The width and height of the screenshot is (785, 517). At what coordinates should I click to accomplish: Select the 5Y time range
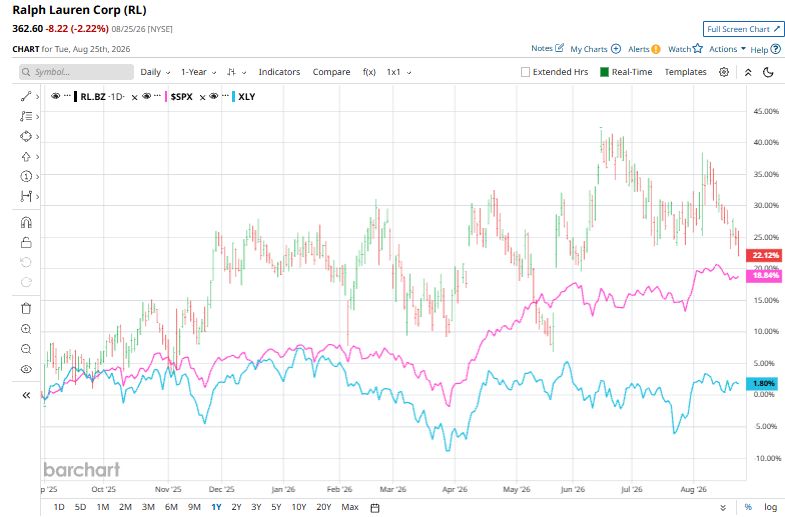pos(276,507)
